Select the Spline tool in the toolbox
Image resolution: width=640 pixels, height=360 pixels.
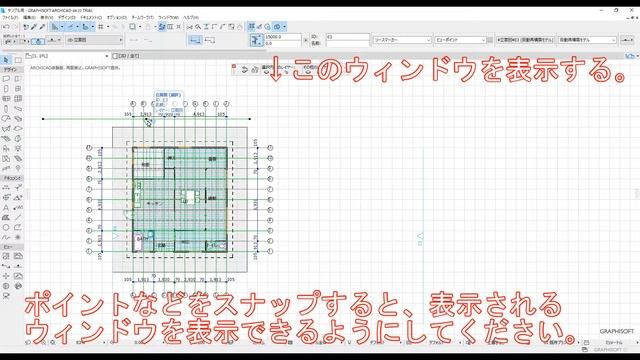pyautogui.click(x=6, y=237)
